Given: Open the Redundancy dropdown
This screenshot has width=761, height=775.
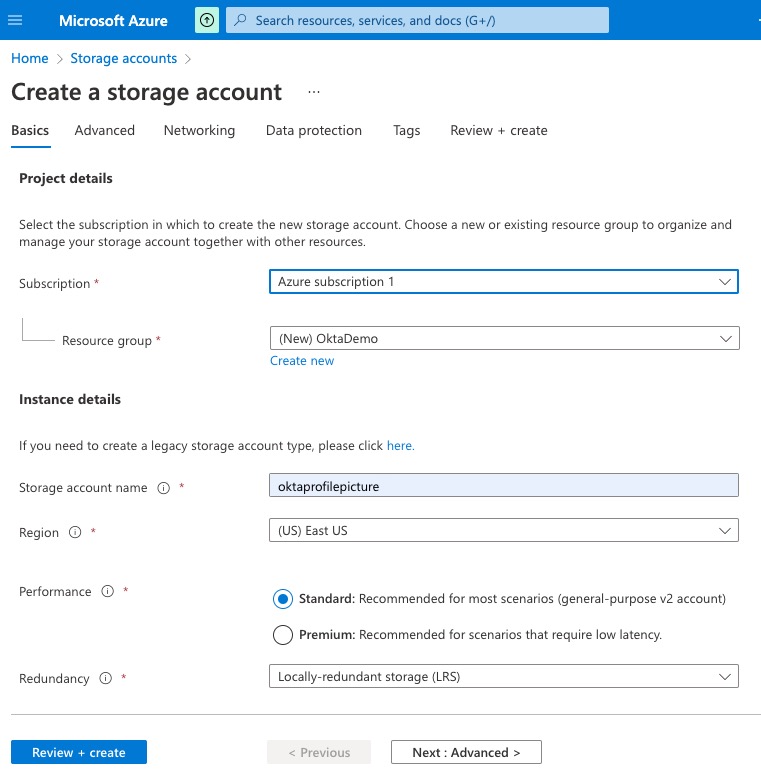Looking at the screenshot, I should (x=503, y=677).
